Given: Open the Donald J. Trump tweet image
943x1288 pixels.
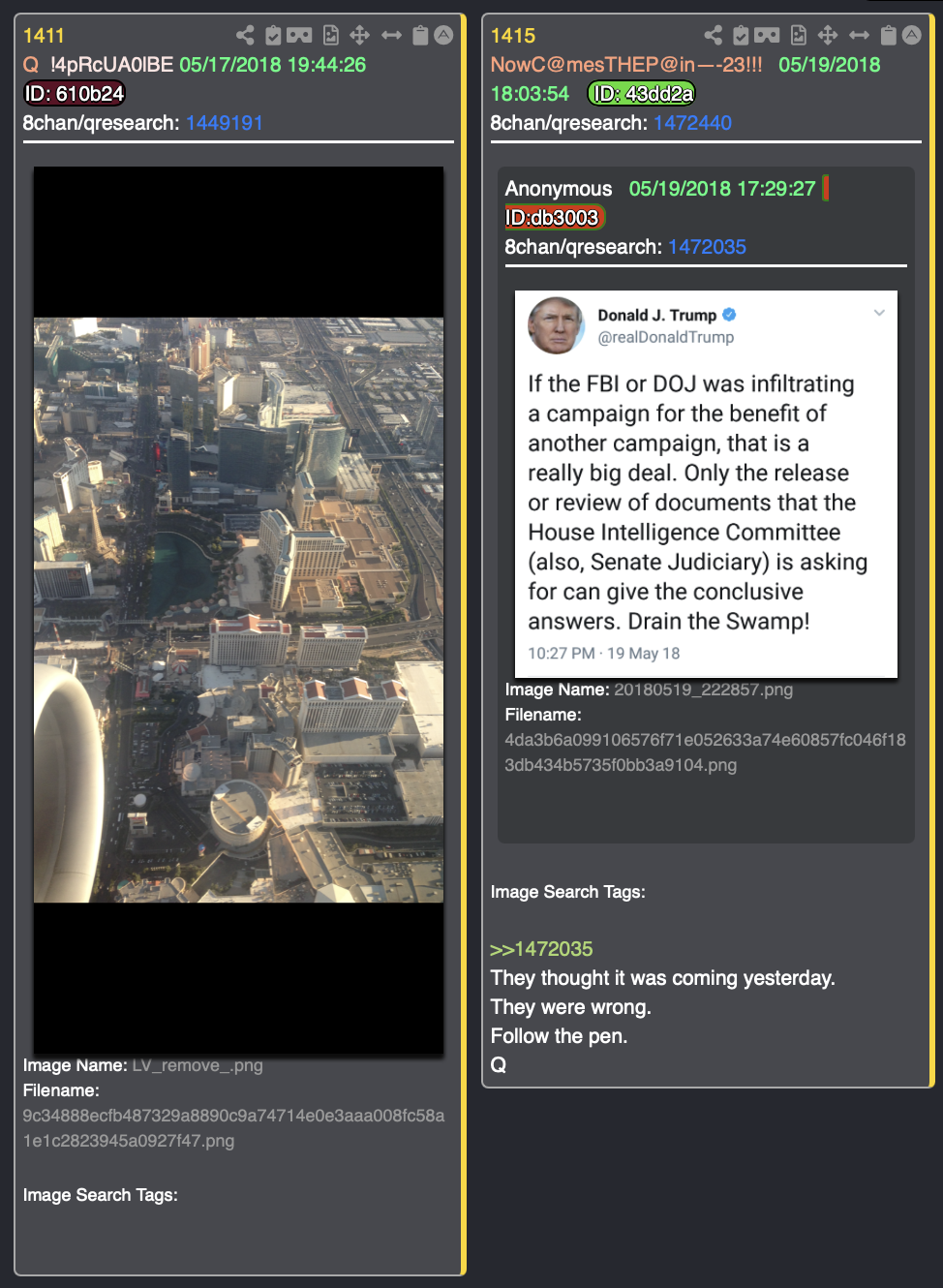Looking at the screenshot, I should 706,483.
